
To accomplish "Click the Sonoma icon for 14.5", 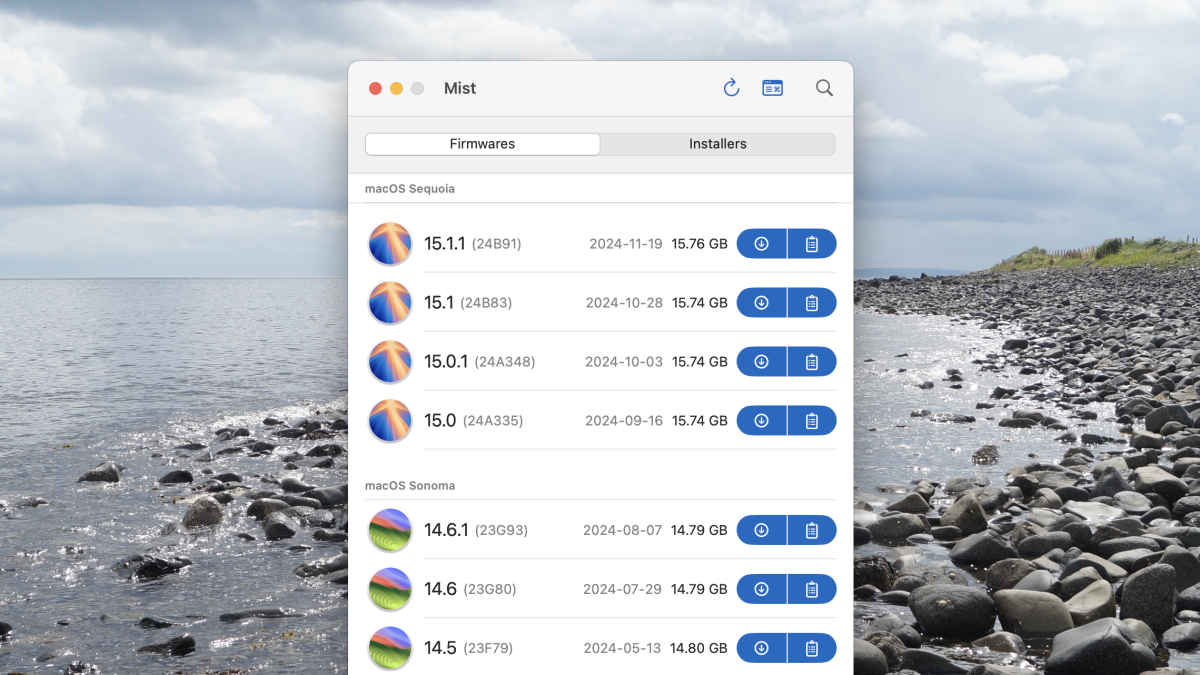I will tap(390, 648).
